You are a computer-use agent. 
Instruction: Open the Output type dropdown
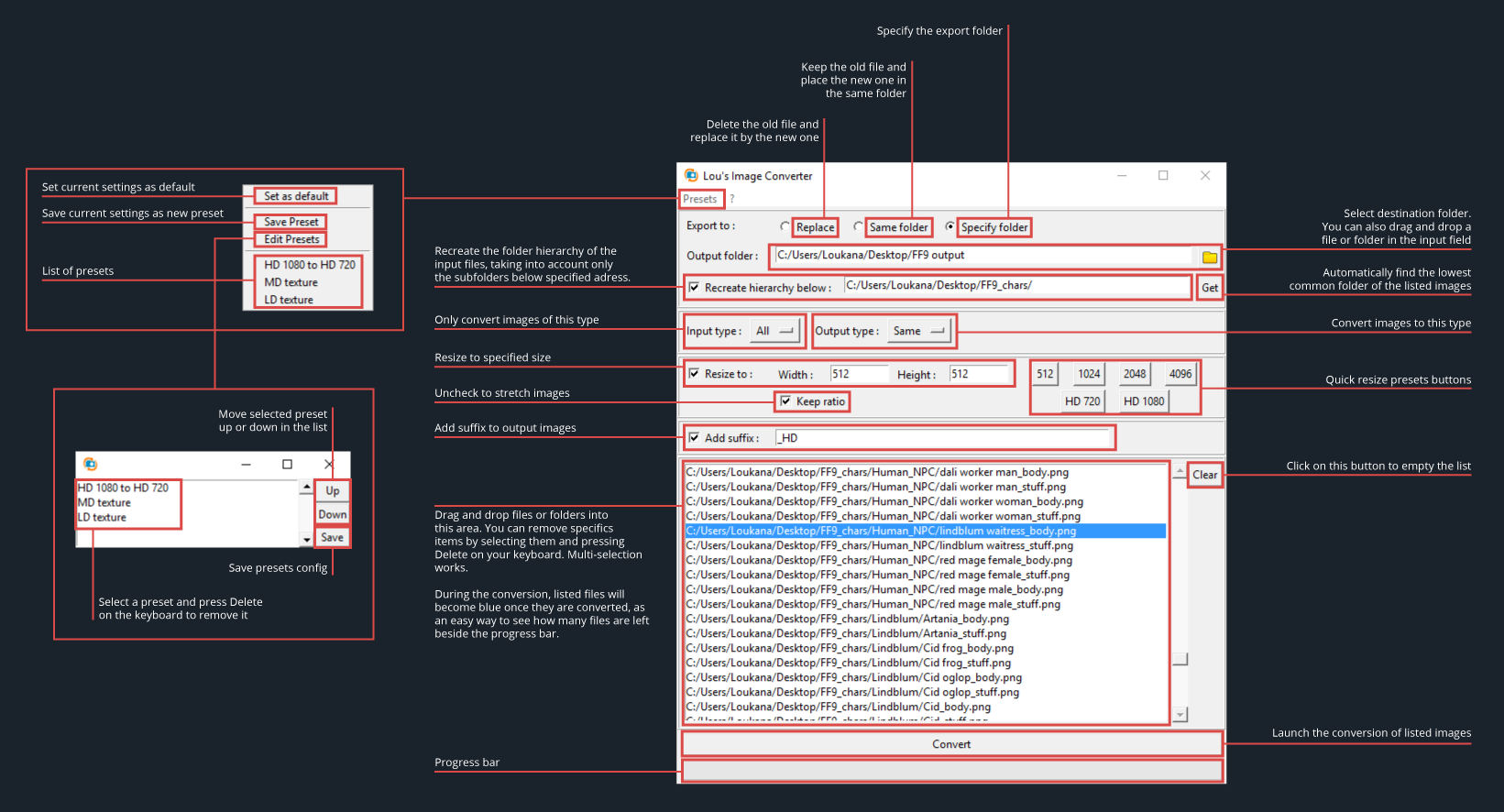(x=919, y=331)
